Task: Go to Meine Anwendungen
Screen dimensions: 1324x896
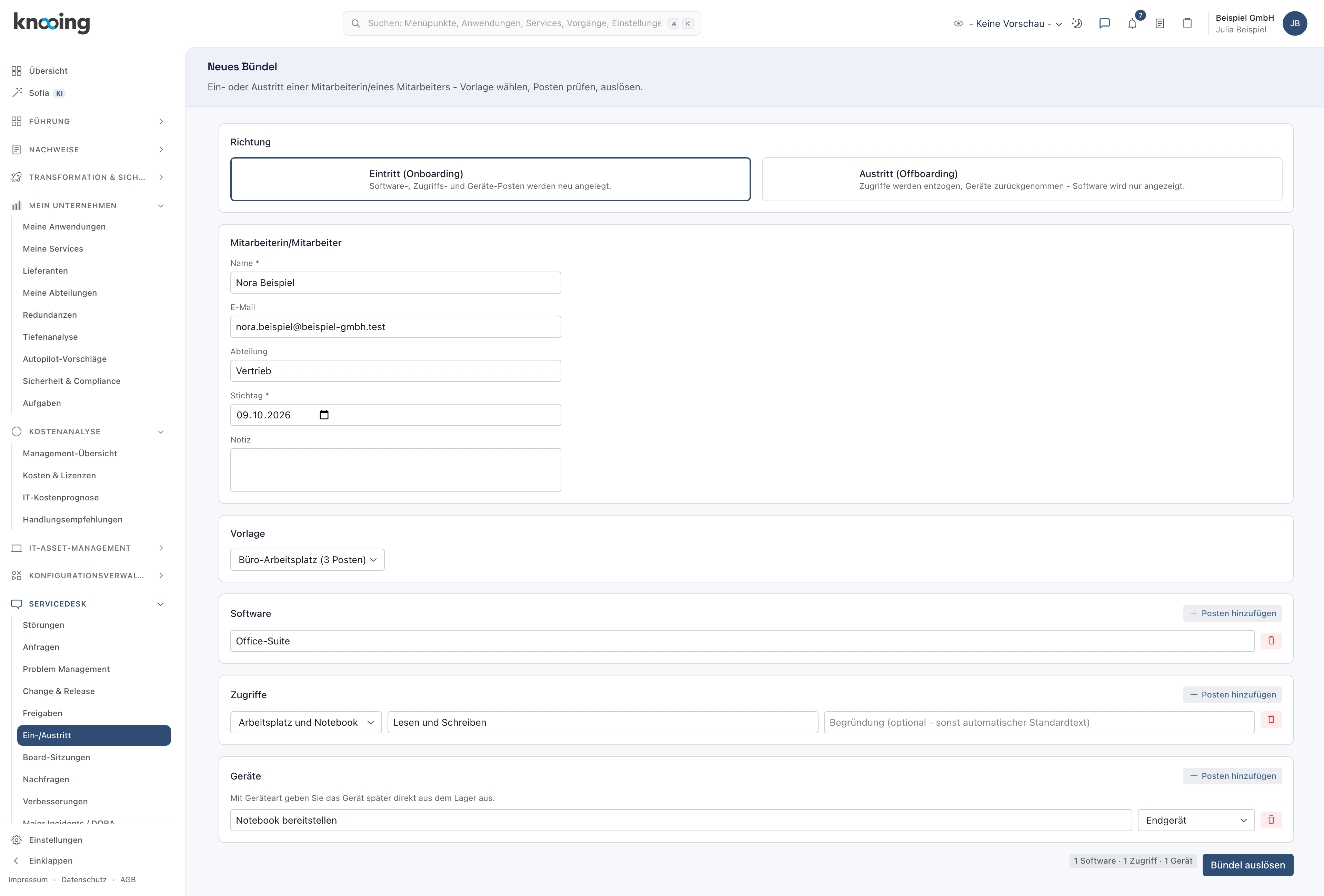Action: click(x=64, y=226)
